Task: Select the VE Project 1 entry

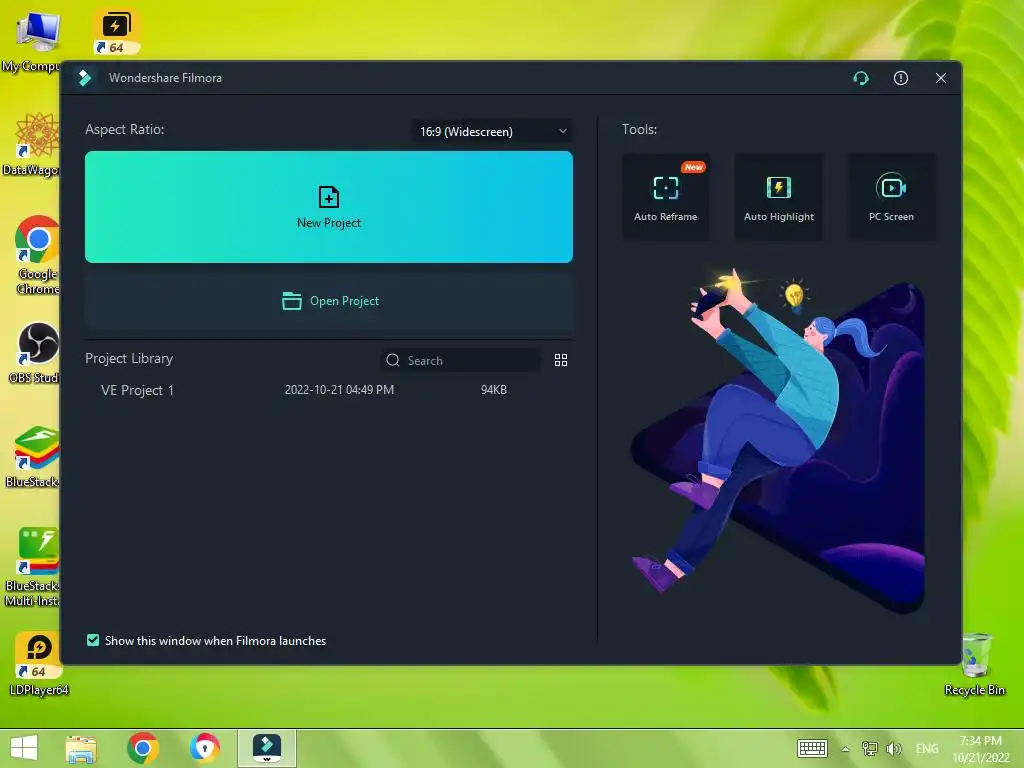Action: [137, 391]
